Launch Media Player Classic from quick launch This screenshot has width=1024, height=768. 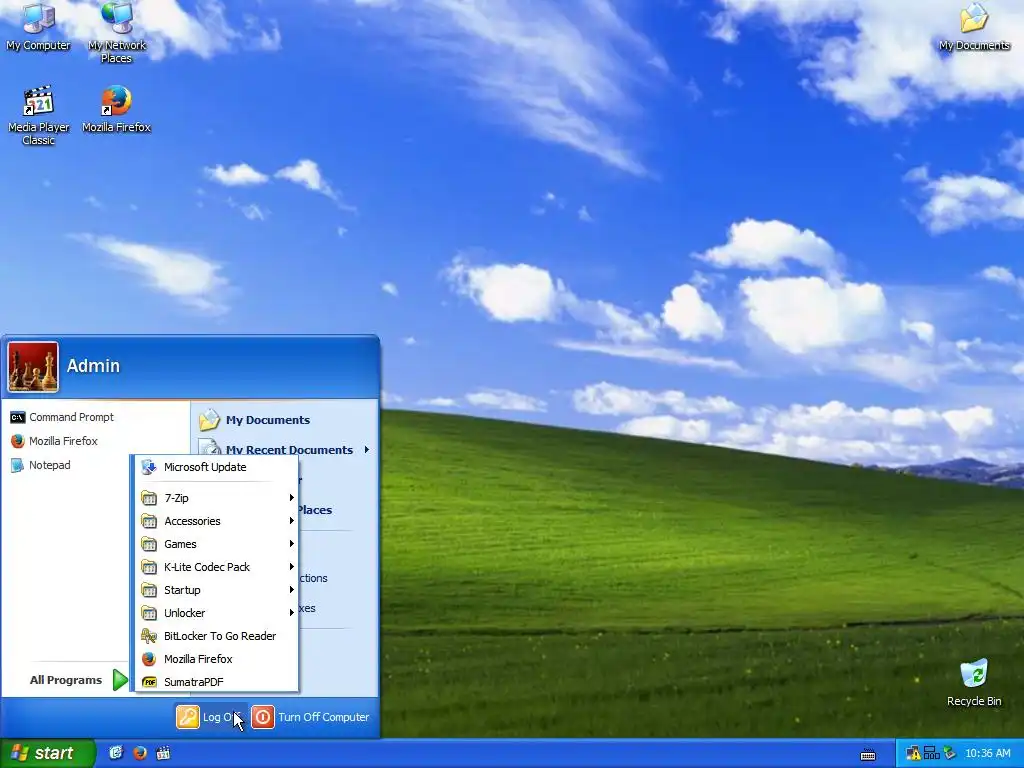pos(163,753)
